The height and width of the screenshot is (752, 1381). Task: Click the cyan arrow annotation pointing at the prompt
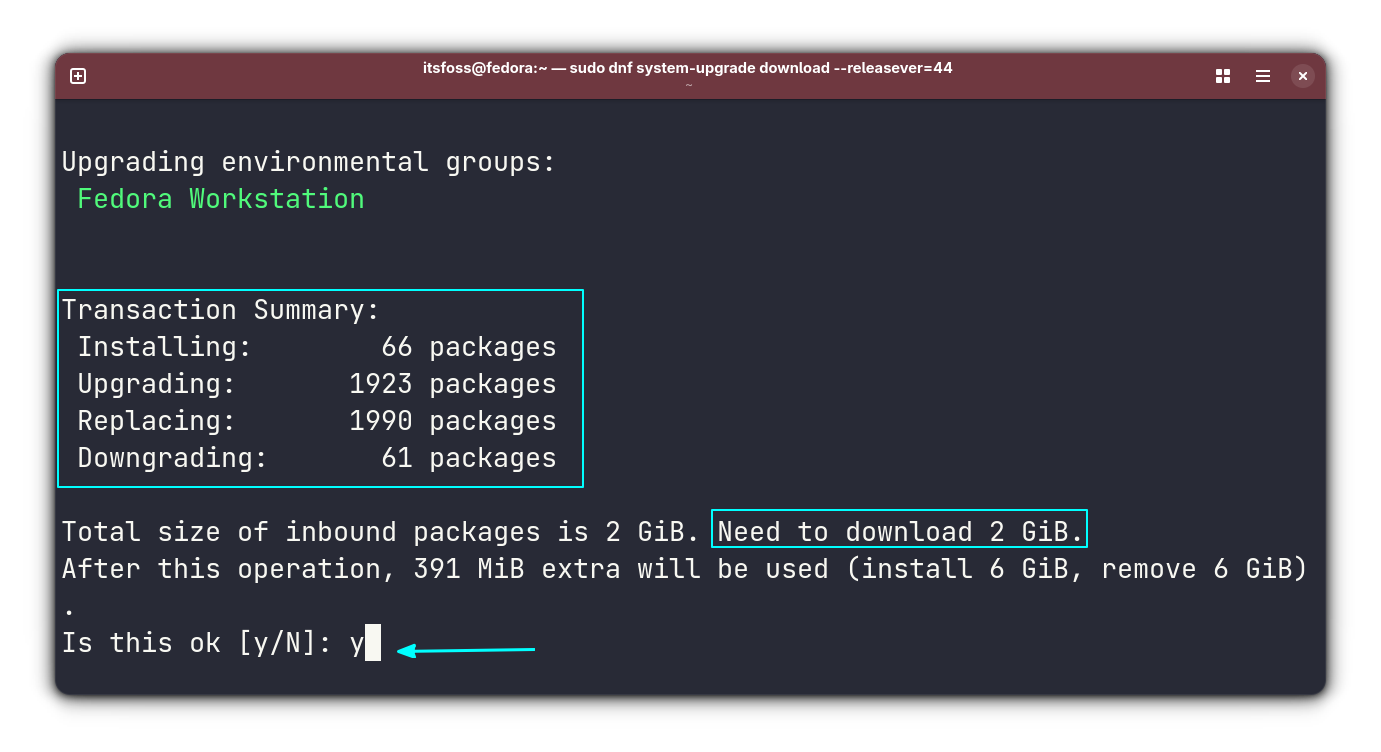465,650
